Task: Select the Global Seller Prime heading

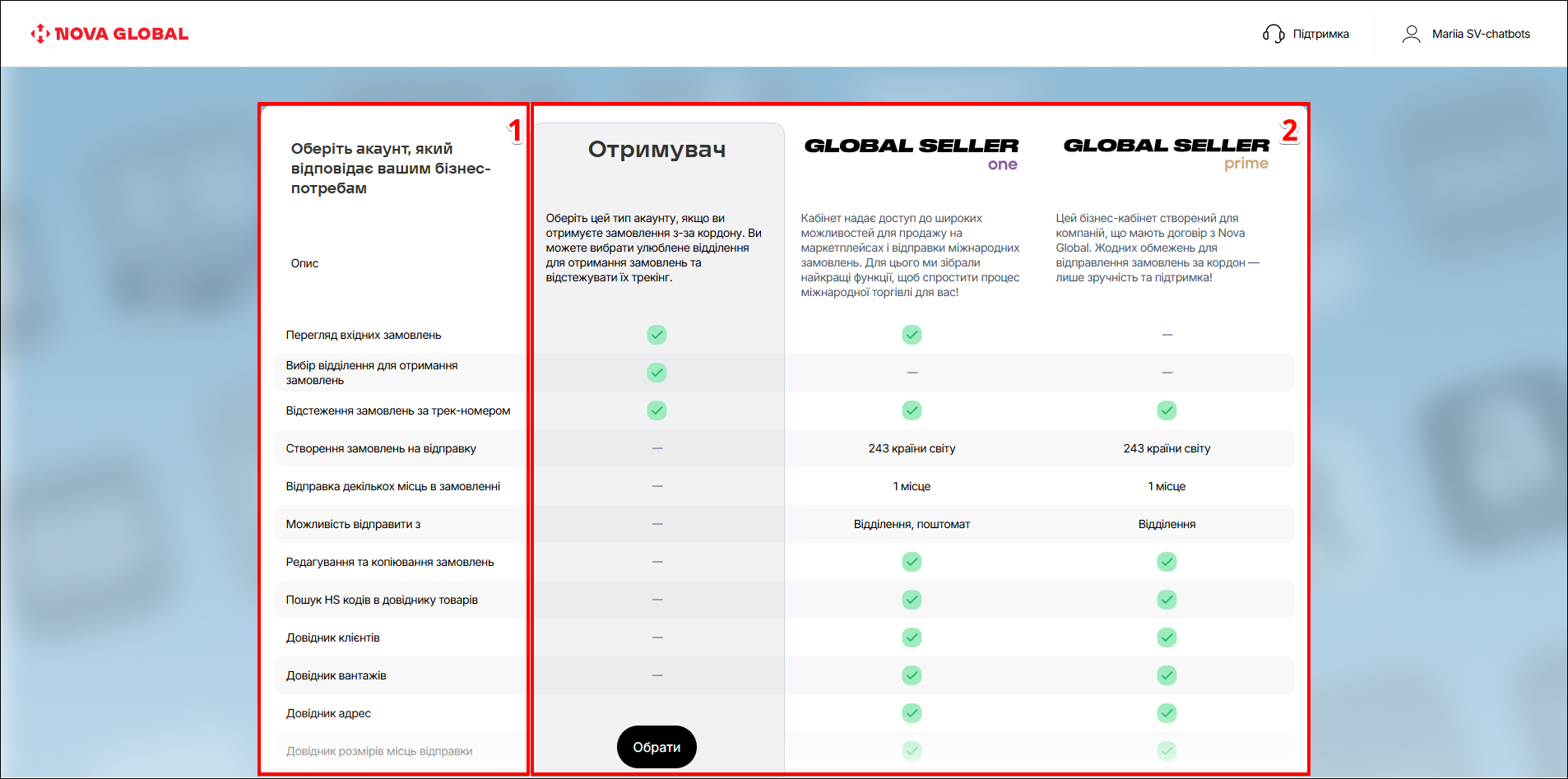Action: 1167,153
